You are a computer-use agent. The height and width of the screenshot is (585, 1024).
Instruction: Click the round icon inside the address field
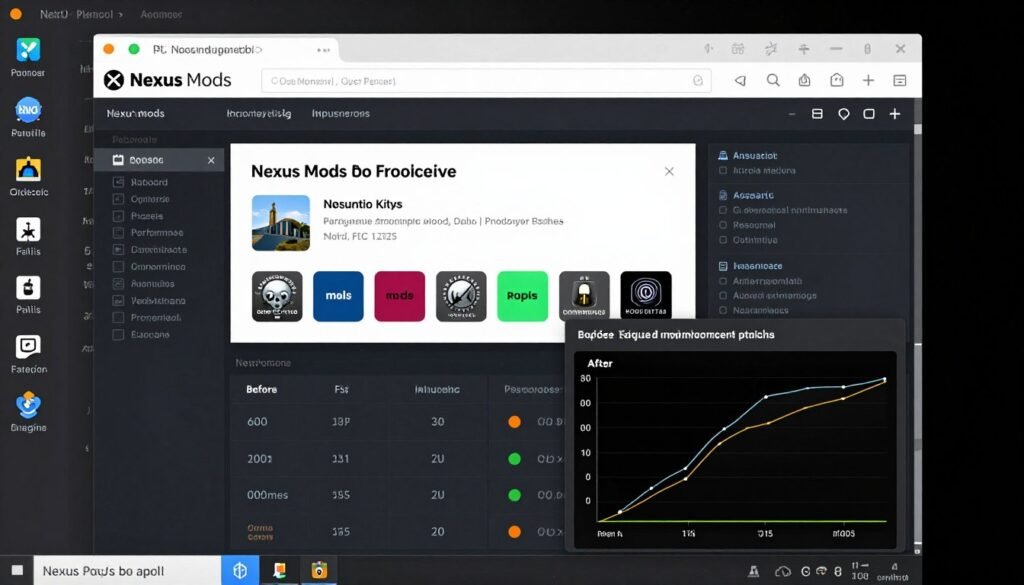(698, 81)
